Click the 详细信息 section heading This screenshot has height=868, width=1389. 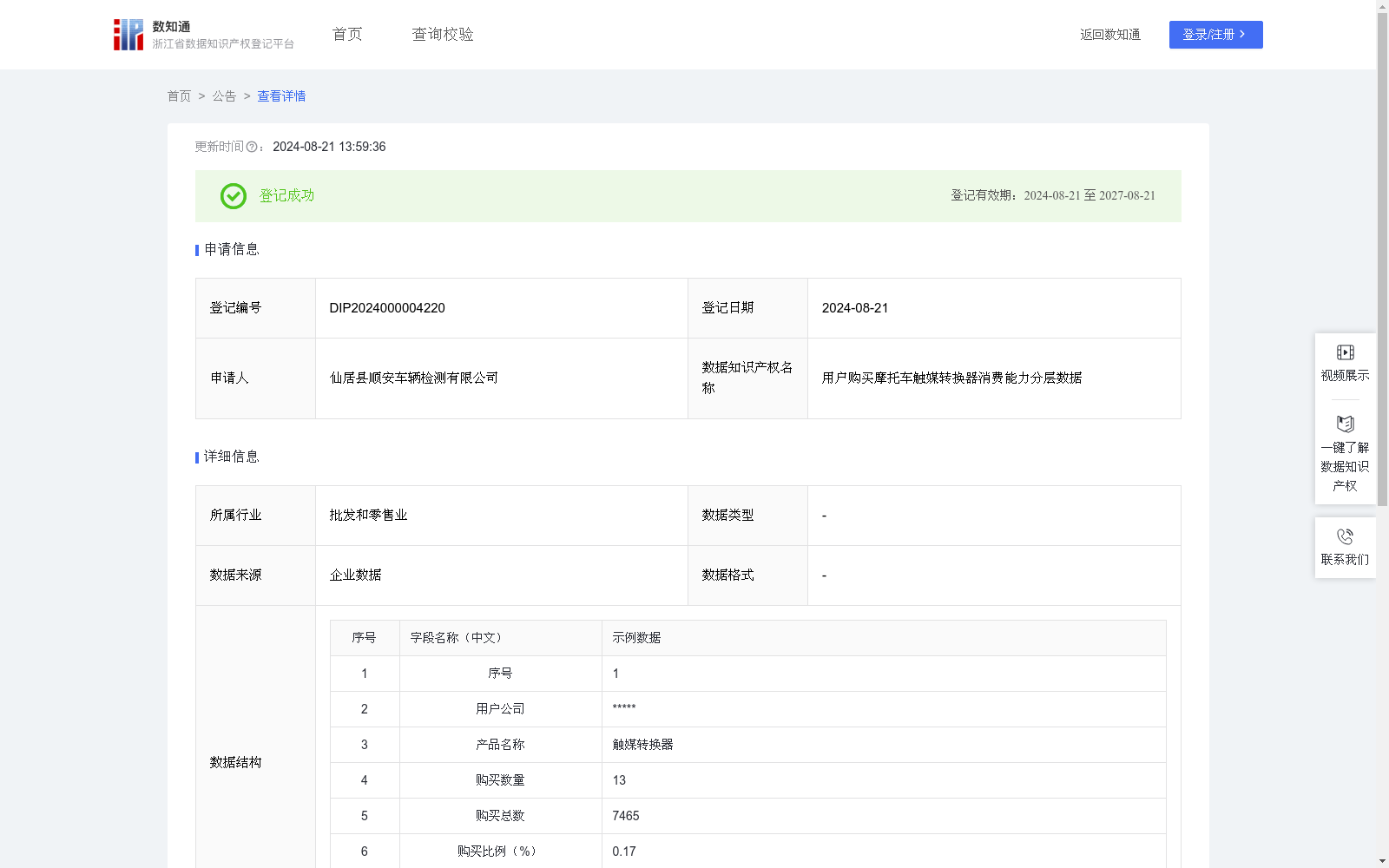[231, 457]
